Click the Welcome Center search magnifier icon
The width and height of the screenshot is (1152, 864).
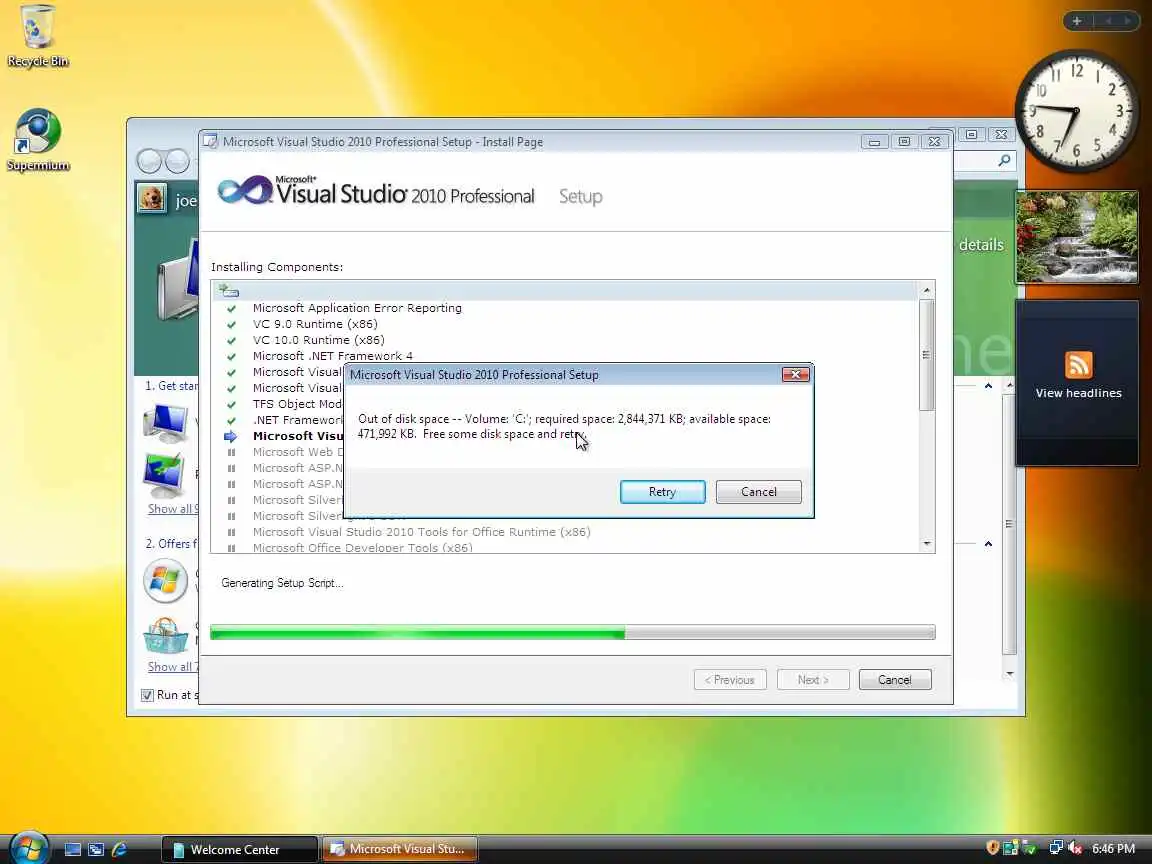pos(1004,160)
